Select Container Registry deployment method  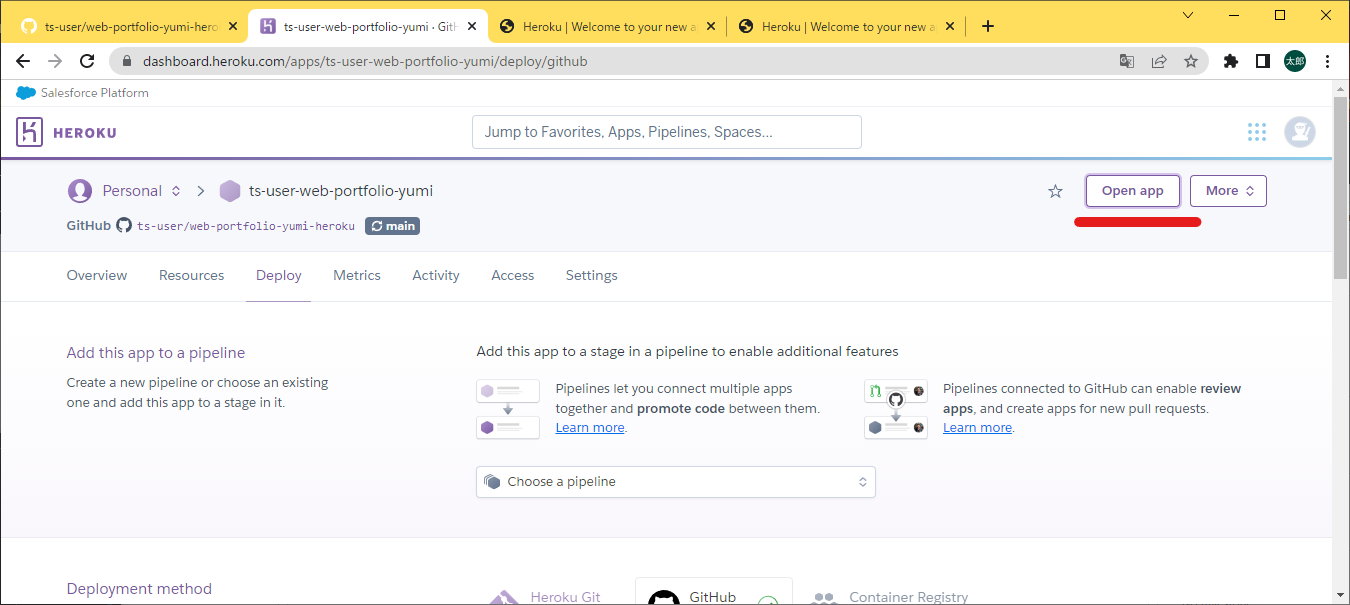pyautogui.click(x=888, y=596)
